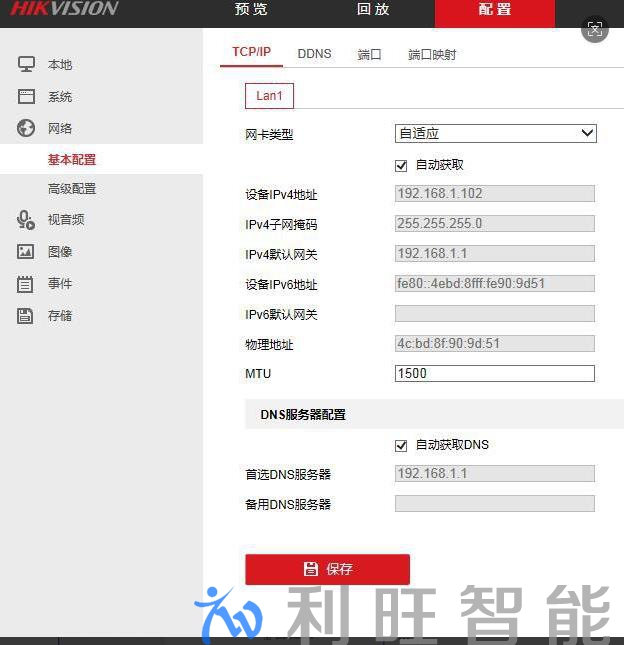Open the 回放 playback page

coord(373,10)
